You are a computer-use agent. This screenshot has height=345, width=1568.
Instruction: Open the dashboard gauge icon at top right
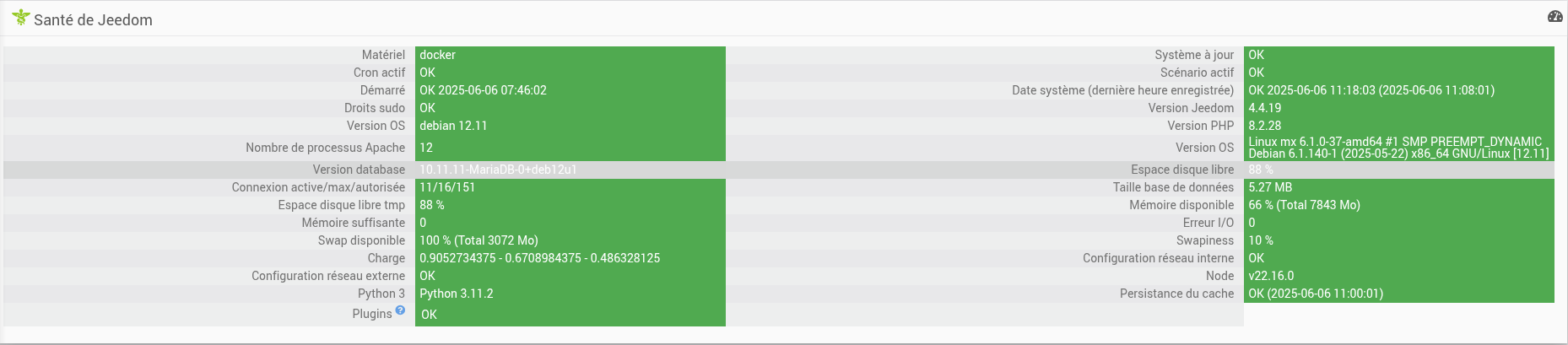pos(1554,17)
